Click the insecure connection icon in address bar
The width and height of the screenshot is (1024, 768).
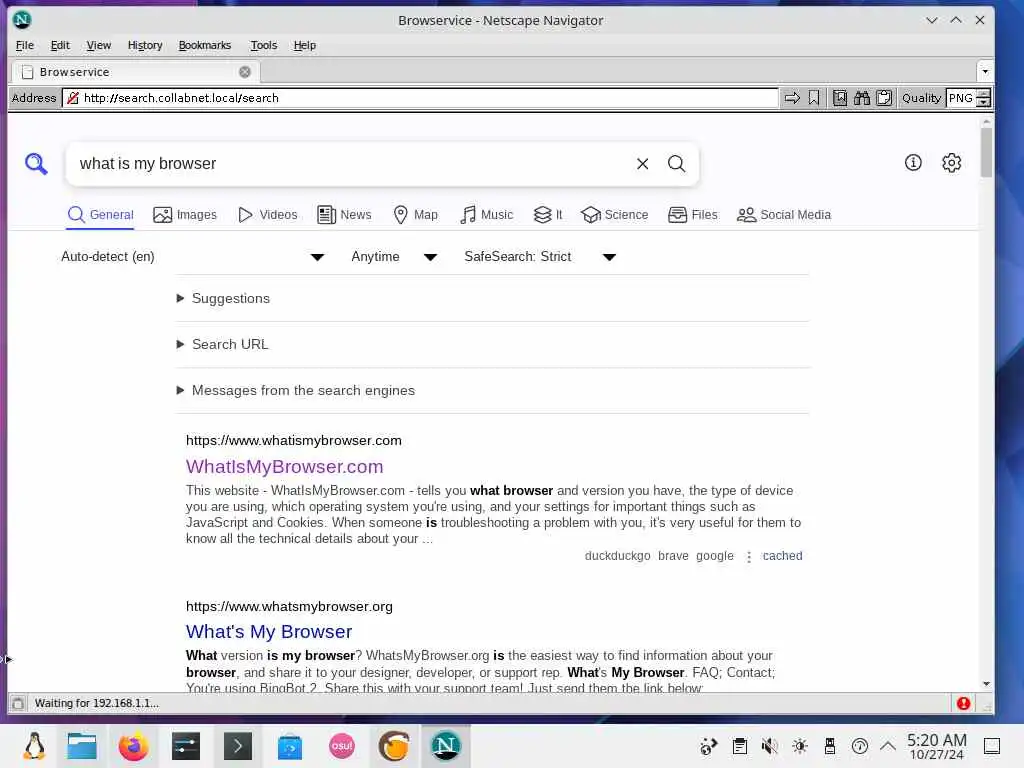[73, 98]
